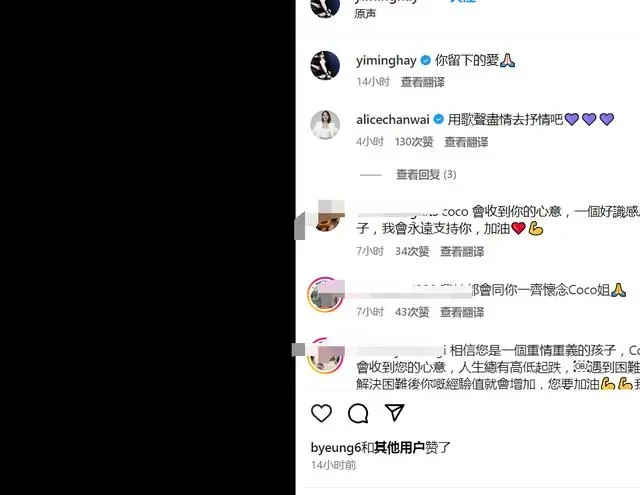View the 130次赞 likes on alicechanwai's comment
The height and width of the screenshot is (495, 640).
pyautogui.click(x=414, y=142)
